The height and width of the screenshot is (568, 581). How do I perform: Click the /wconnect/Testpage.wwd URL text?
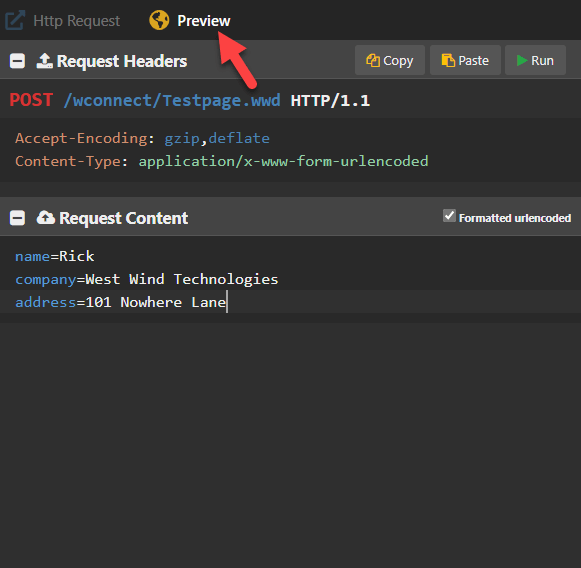pyautogui.click(x=172, y=100)
